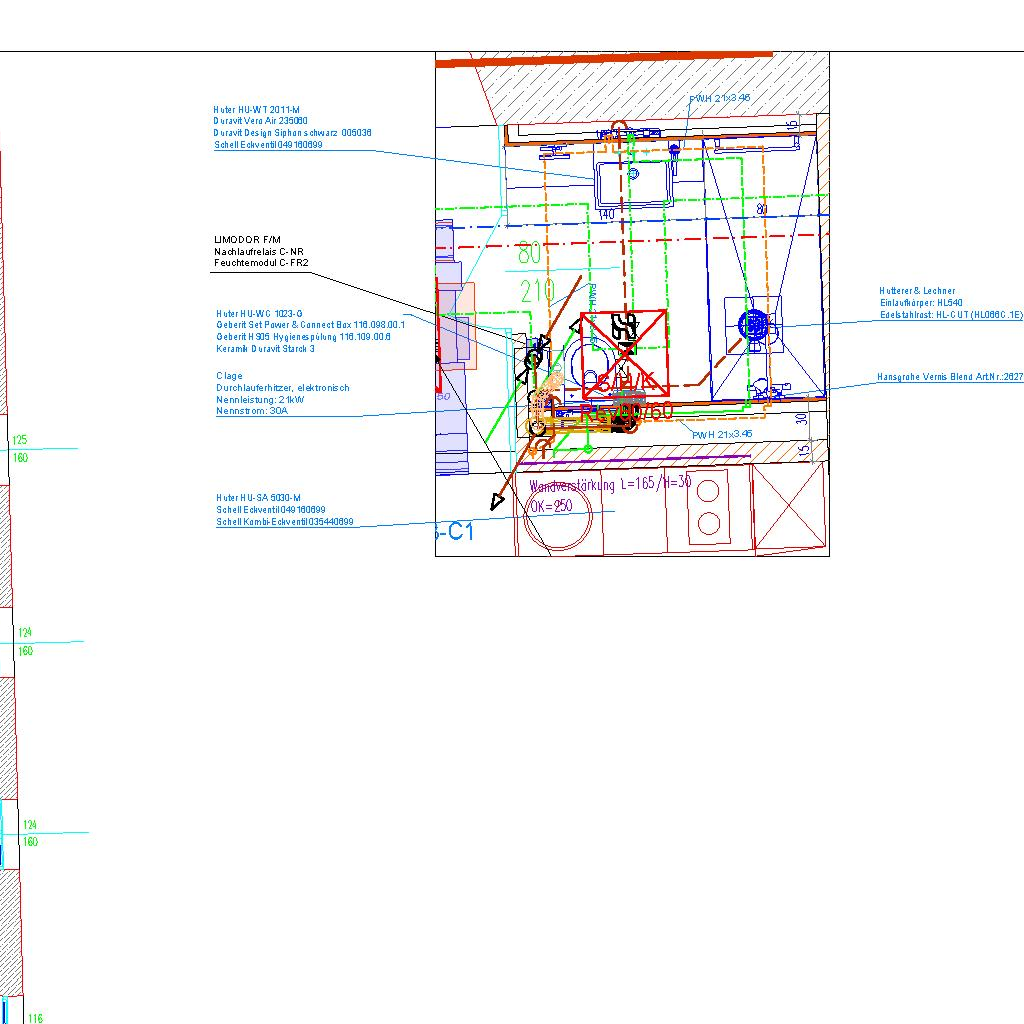Click the crossed red square in kitchen

point(789,506)
